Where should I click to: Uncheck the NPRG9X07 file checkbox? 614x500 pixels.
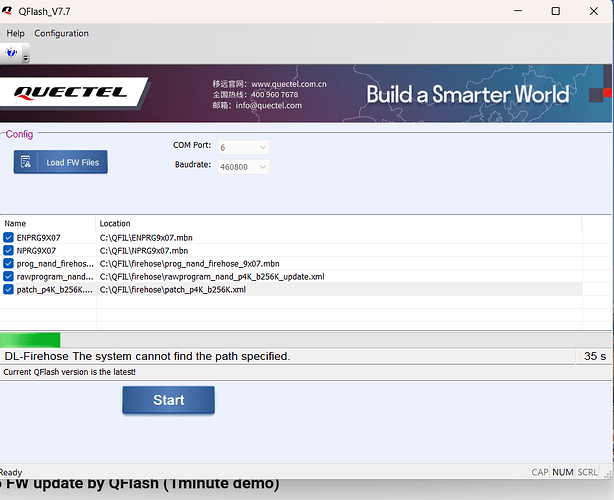click(9, 250)
